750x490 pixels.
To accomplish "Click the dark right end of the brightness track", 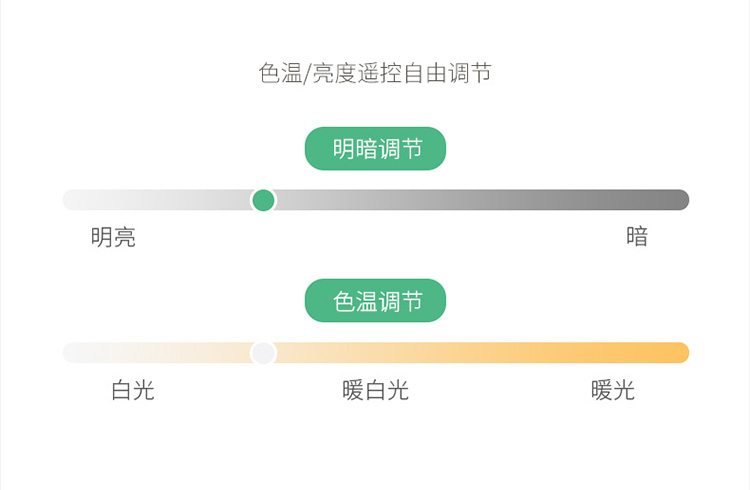I will pos(678,200).
